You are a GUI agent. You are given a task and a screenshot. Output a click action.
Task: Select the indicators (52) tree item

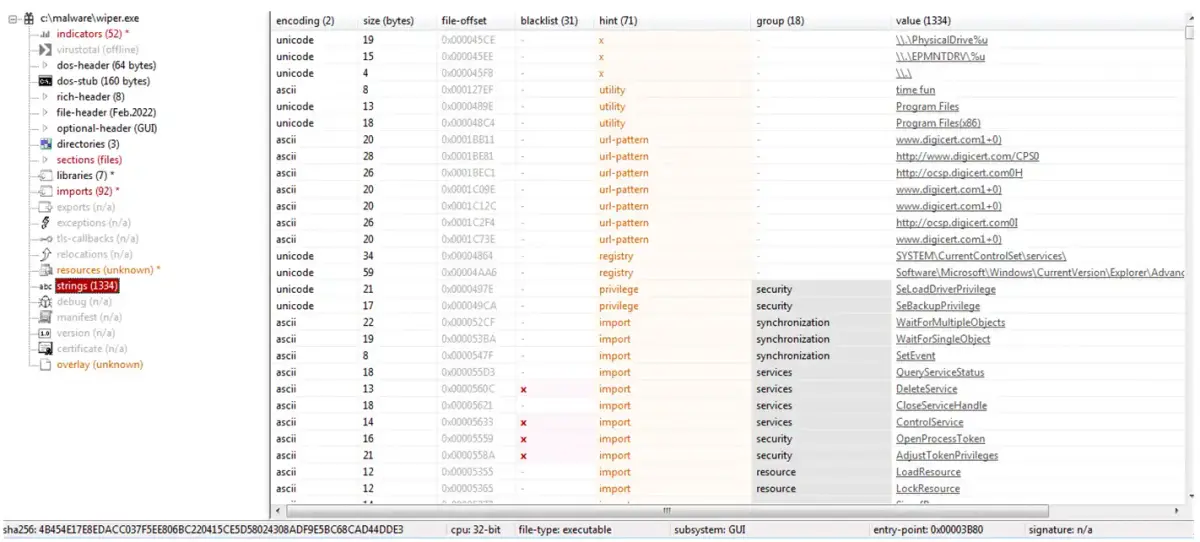coord(92,34)
